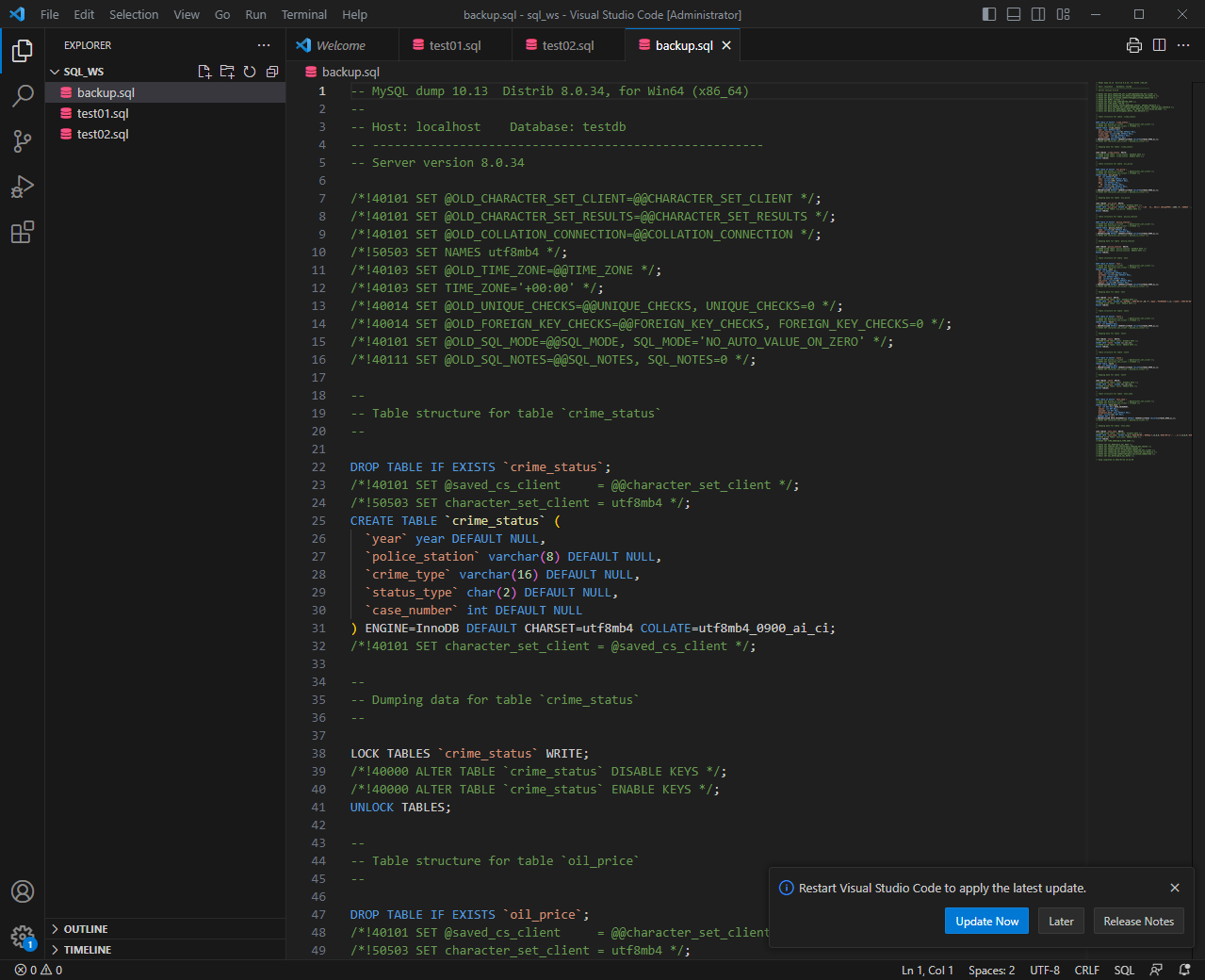Viewport: 1205px width, 980px height.
Task: Expand the OUTLINE section
Action: [x=165, y=929]
